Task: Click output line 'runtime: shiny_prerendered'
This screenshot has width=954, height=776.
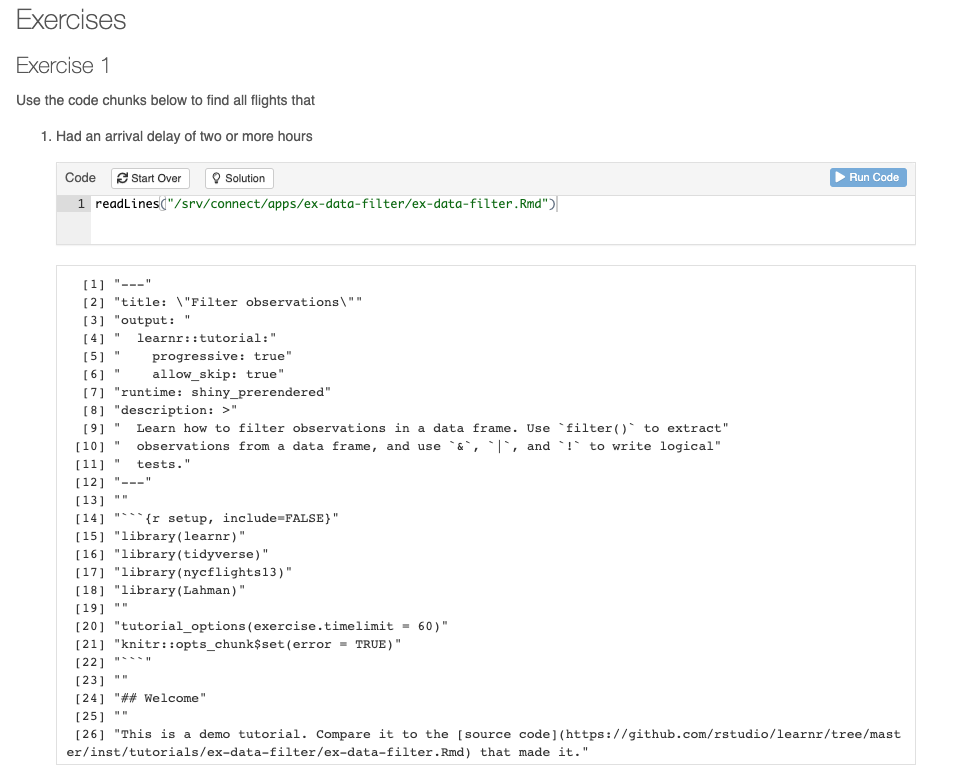Action: [x=222, y=393]
